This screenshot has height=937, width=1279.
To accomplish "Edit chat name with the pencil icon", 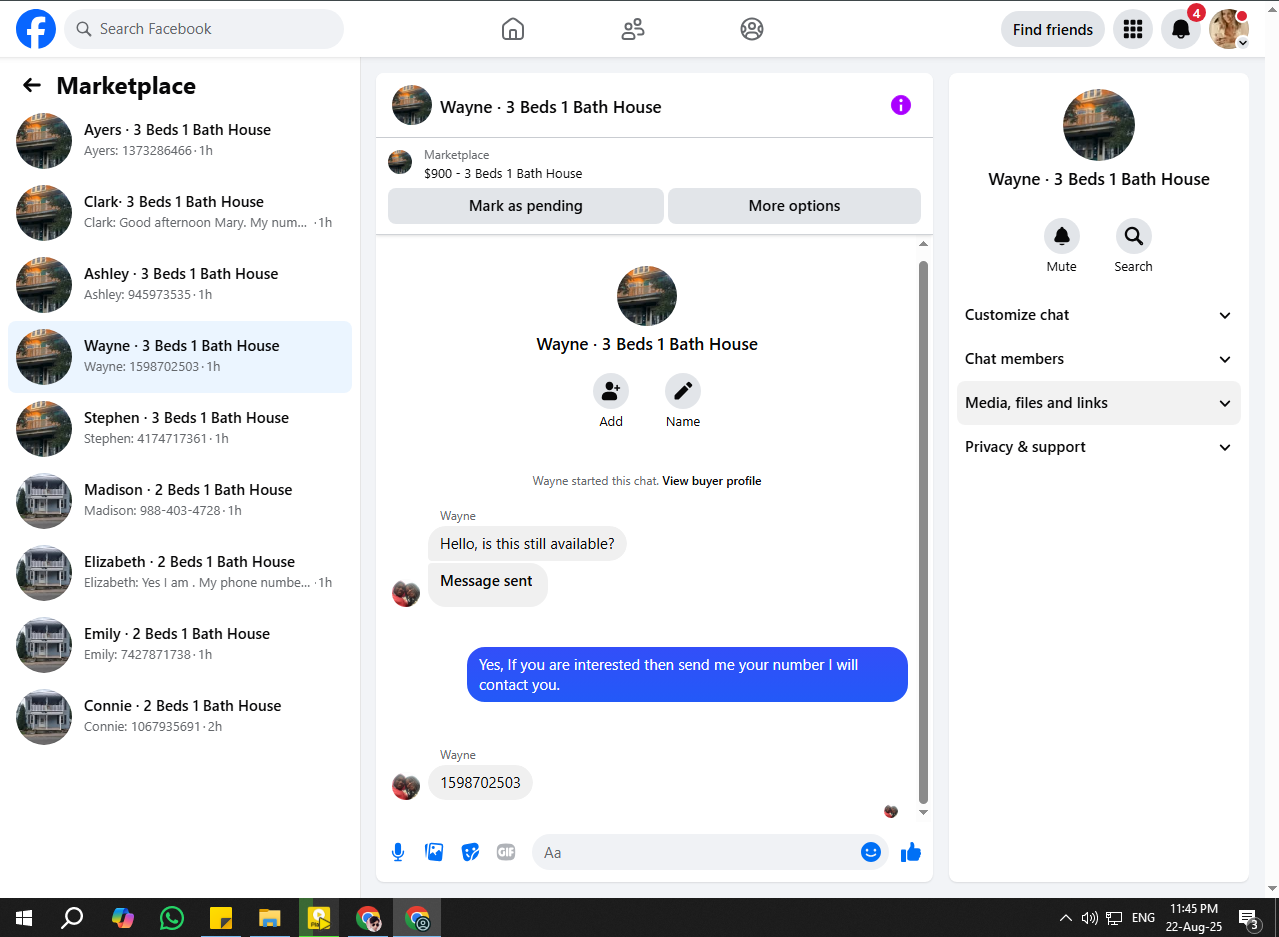I will tap(683, 390).
